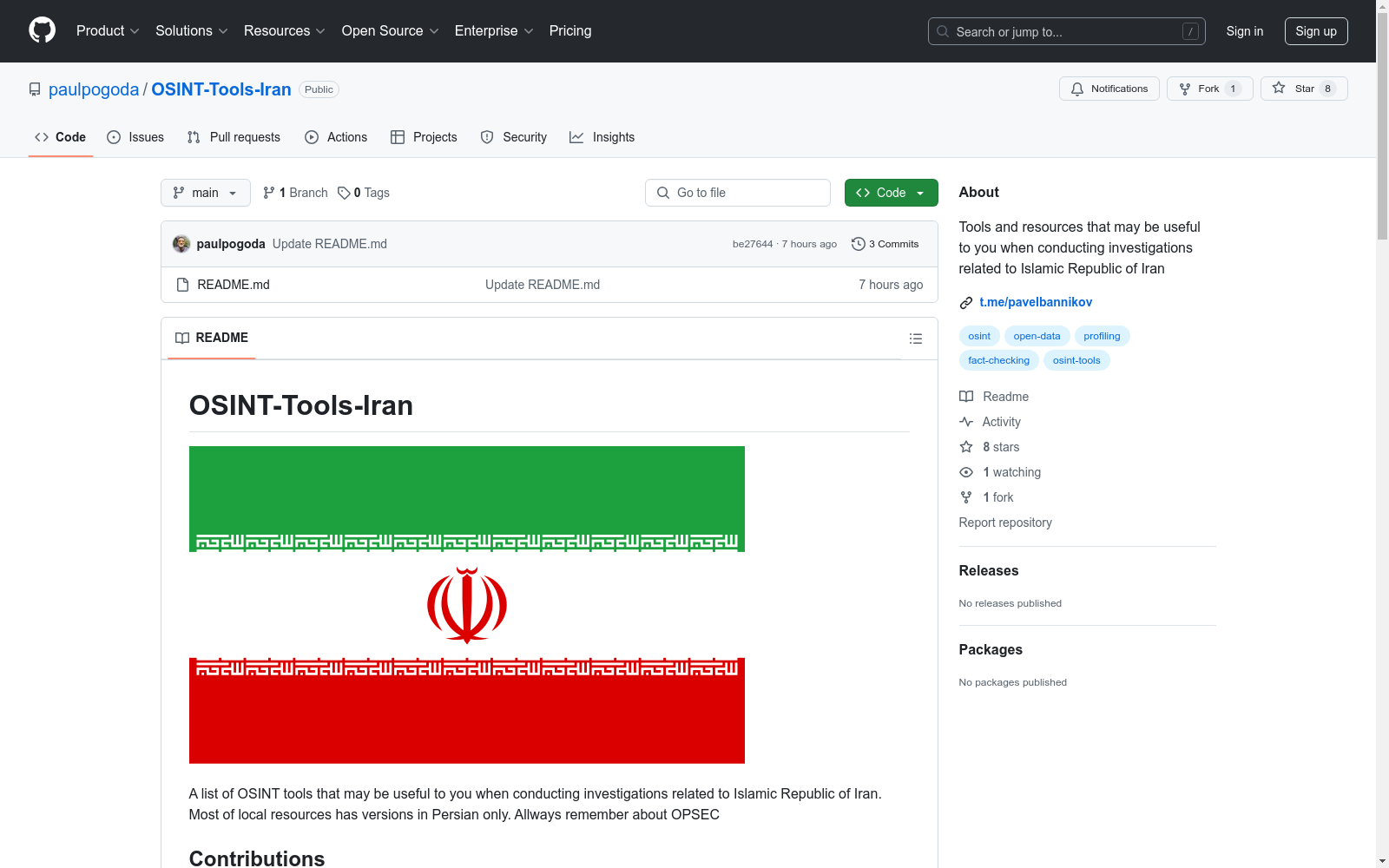
Task: Click the paulpogoda avatar in commit row
Action: (181, 244)
